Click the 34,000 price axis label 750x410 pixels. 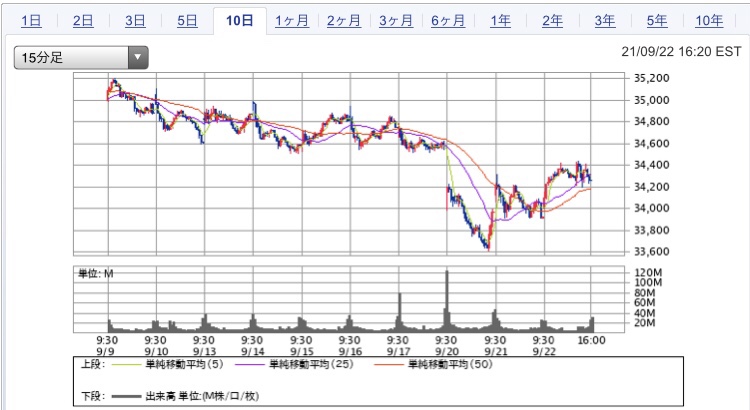click(x=651, y=208)
